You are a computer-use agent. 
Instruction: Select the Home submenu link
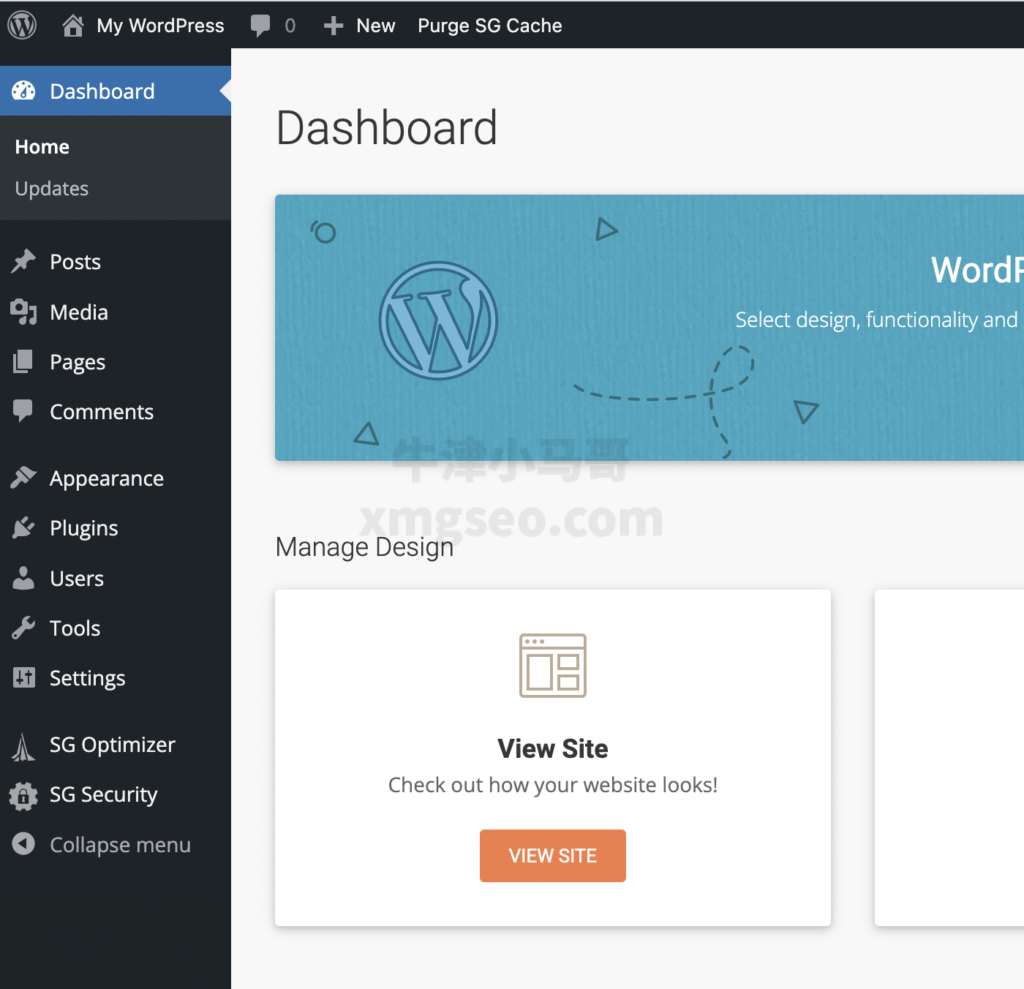pyautogui.click(x=42, y=147)
